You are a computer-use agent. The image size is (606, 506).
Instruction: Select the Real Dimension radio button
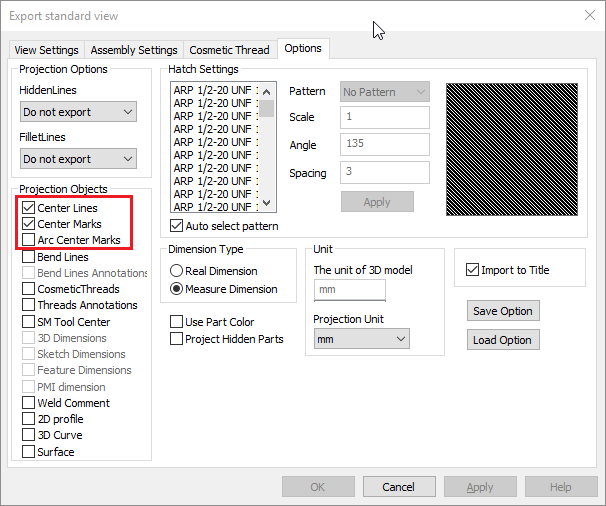pyautogui.click(x=177, y=271)
